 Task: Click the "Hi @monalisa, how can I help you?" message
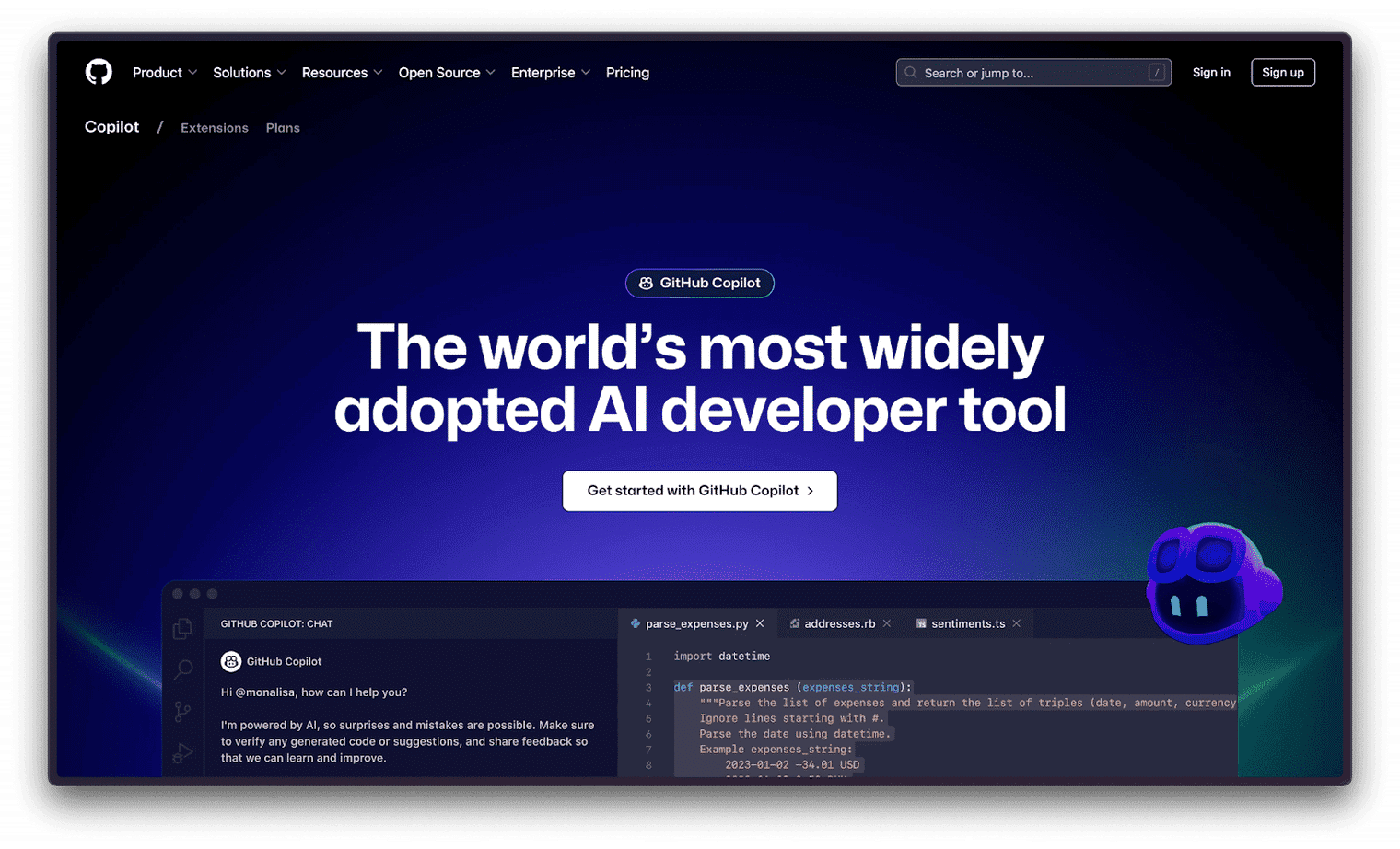(x=314, y=692)
